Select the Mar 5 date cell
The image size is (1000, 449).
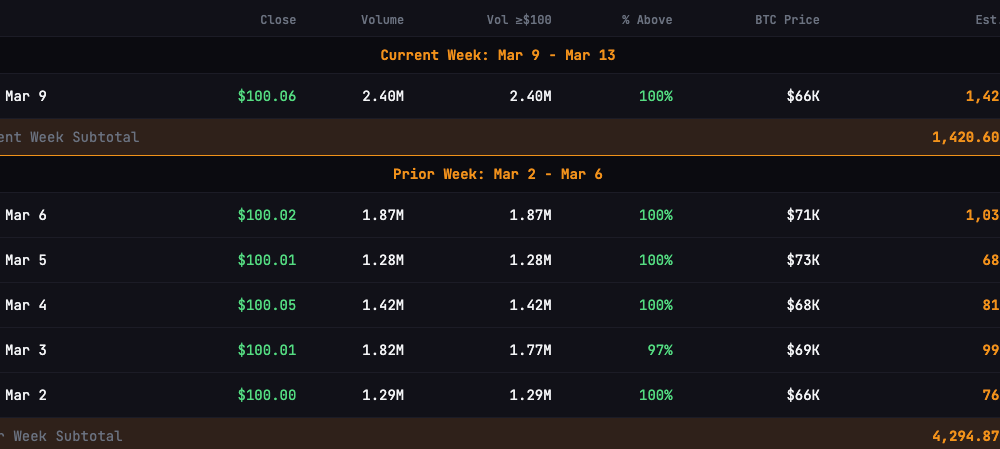[x=26, y=260]
